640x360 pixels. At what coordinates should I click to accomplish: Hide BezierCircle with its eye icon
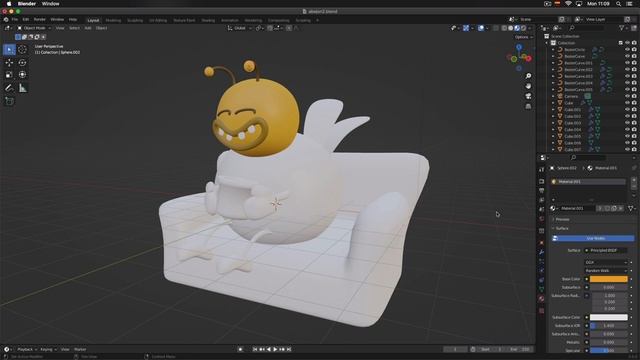[x=627, y=50]
